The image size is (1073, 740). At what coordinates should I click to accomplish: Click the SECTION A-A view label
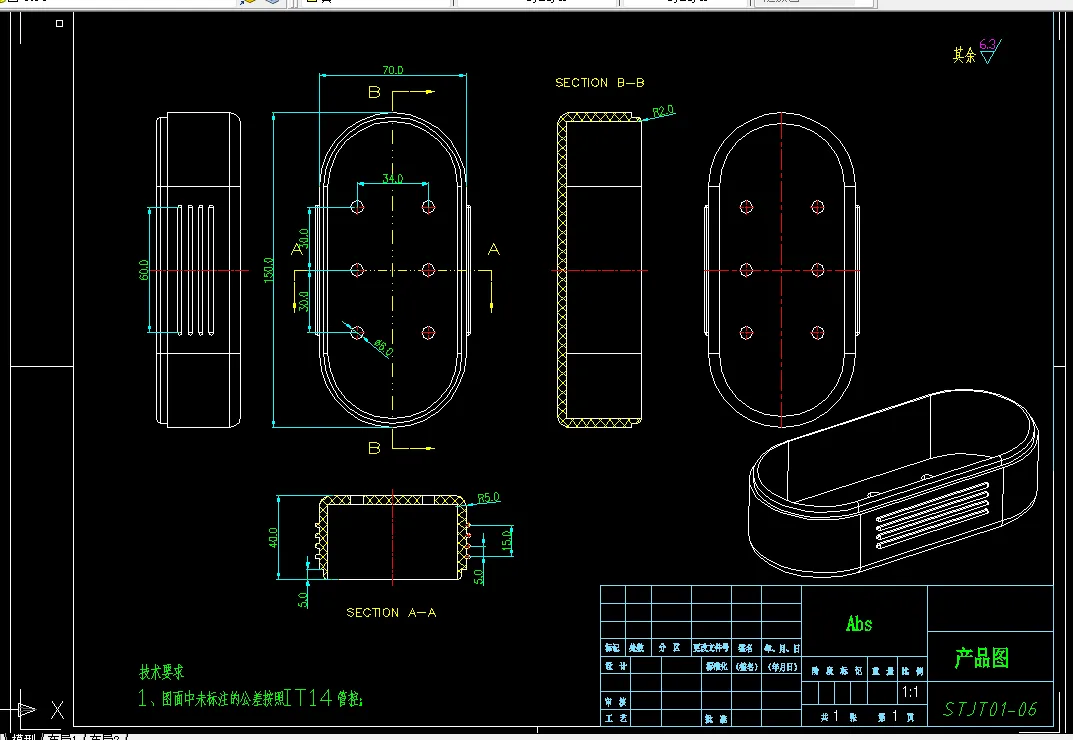[391, 613]
